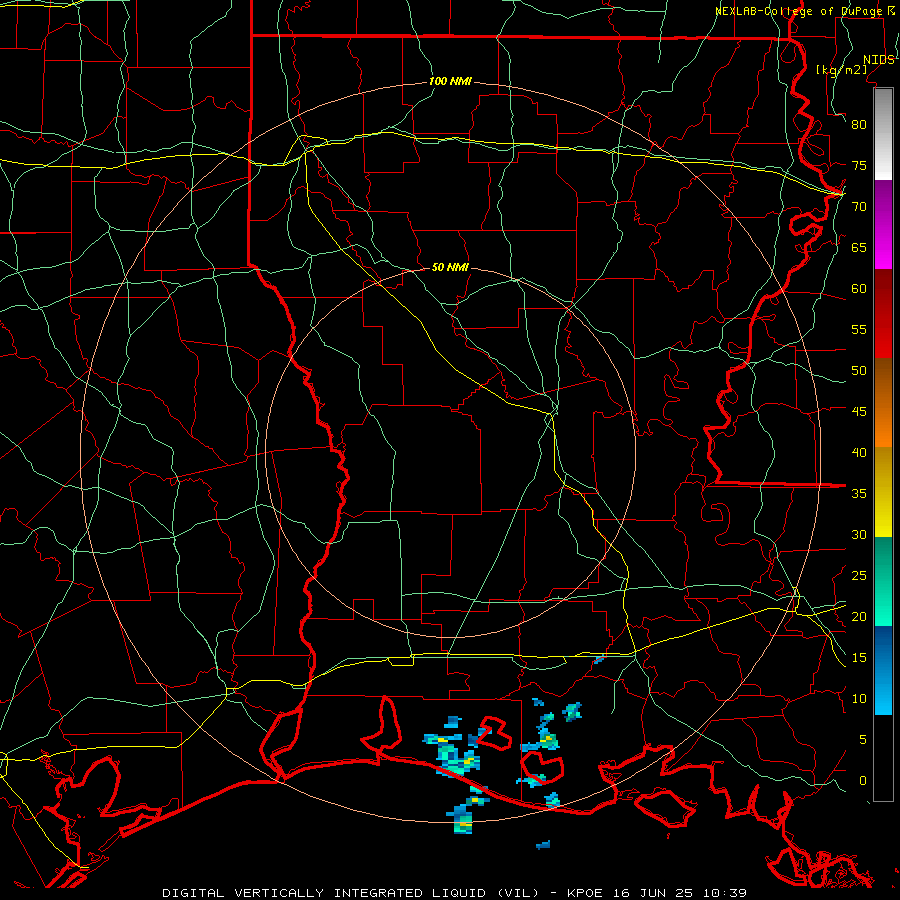Click the 20 value on the color scale
900x900 pixels.
click(859, 616)
